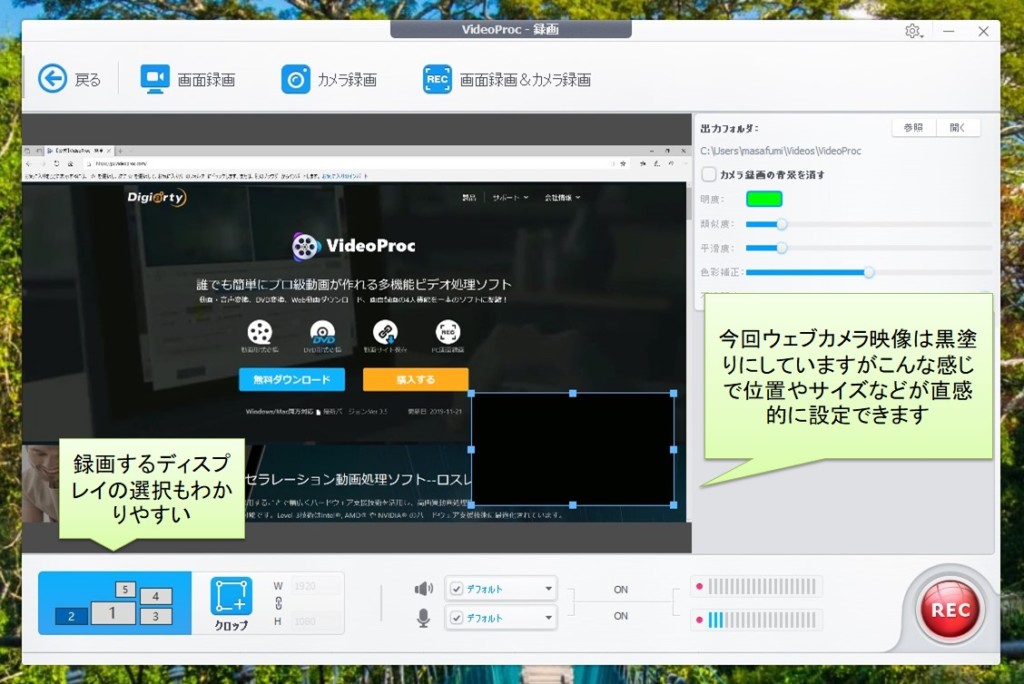The width and height of the screenshot is (1024, 684).
Task: Click the film reel feature icon in preview
Action: [260, 332]
